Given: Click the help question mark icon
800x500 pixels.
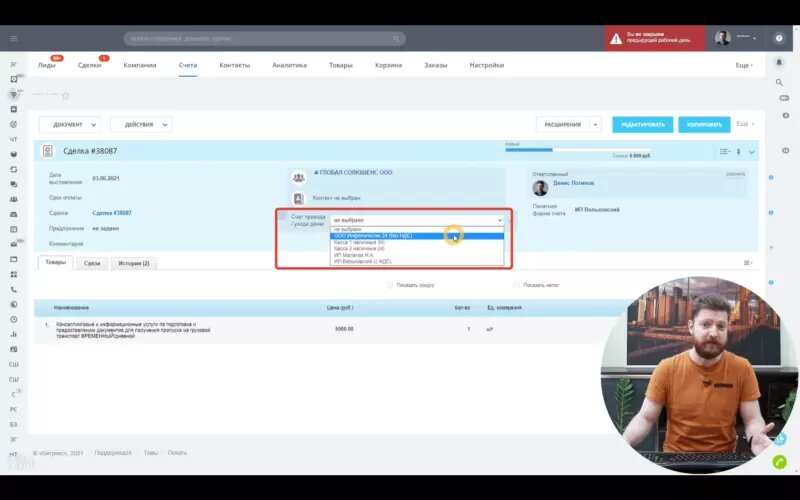Looking at the screenshot, I should point(779,38).
